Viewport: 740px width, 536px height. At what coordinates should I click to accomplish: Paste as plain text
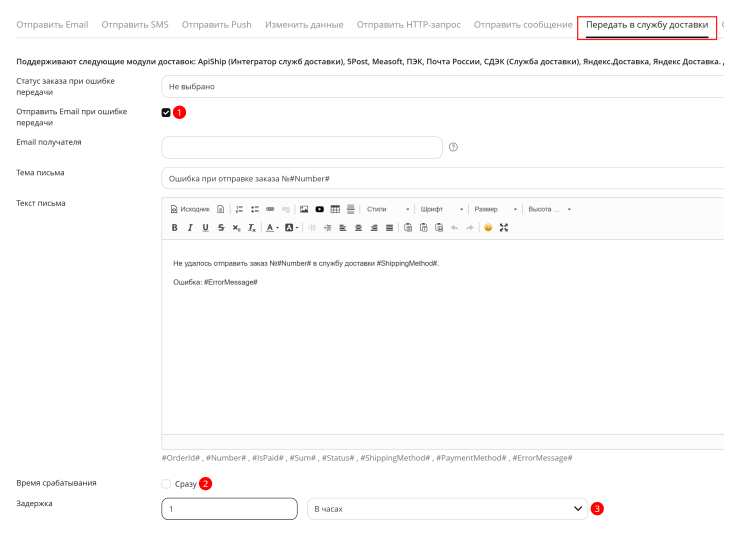tap(424, 227)
